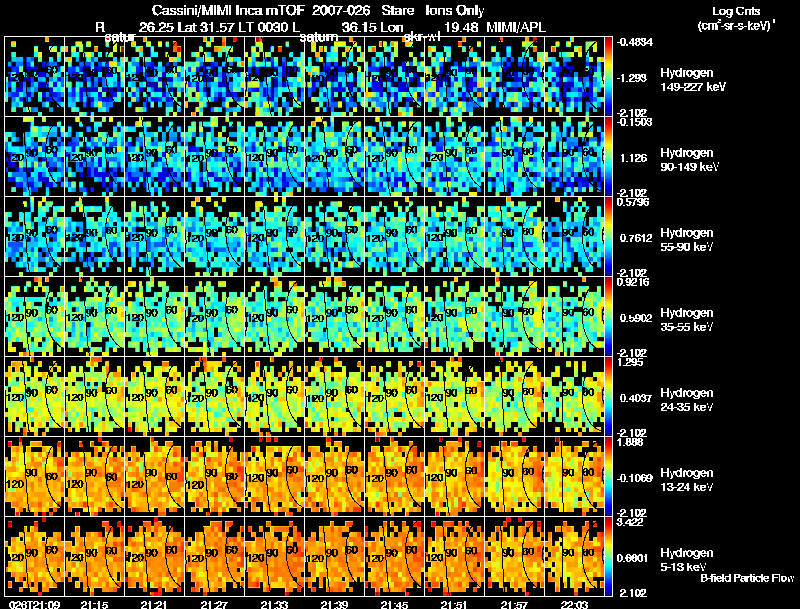
Task: Click the color bar for Hydrogen 55-90 keV
Action: pyautogui.click(x=608, y=237)
